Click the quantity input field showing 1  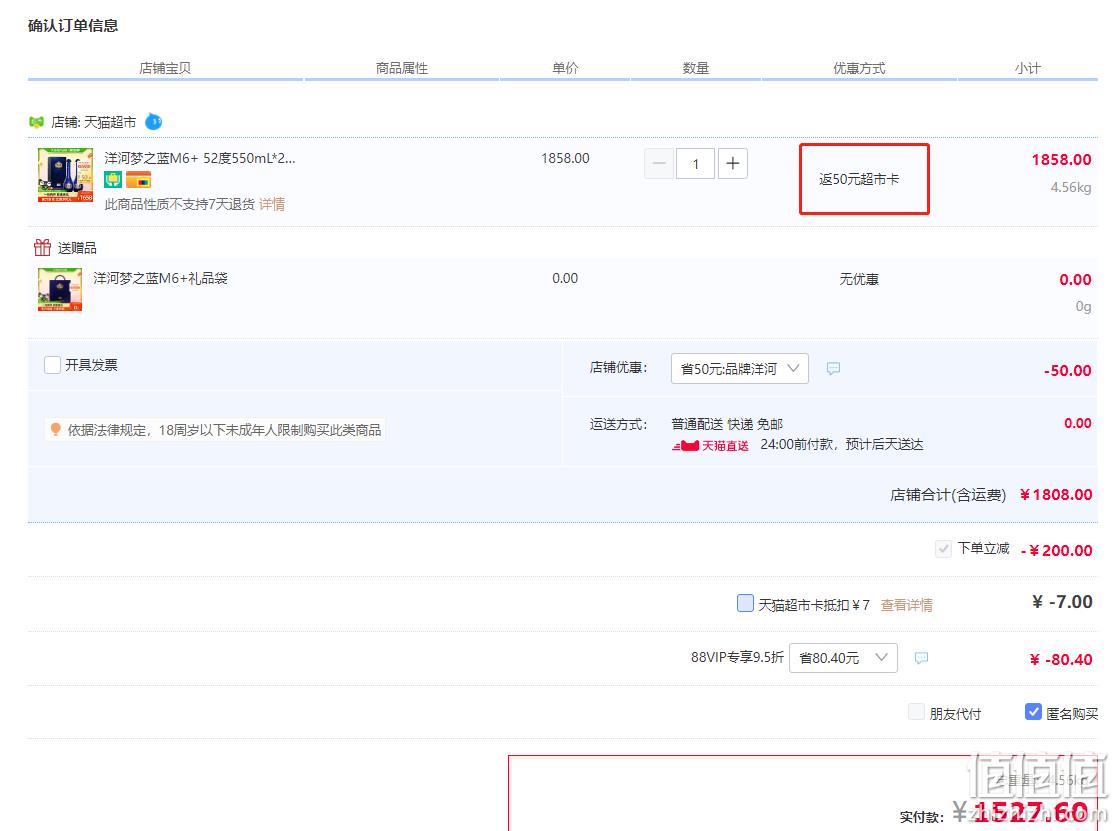pos(695,164)
